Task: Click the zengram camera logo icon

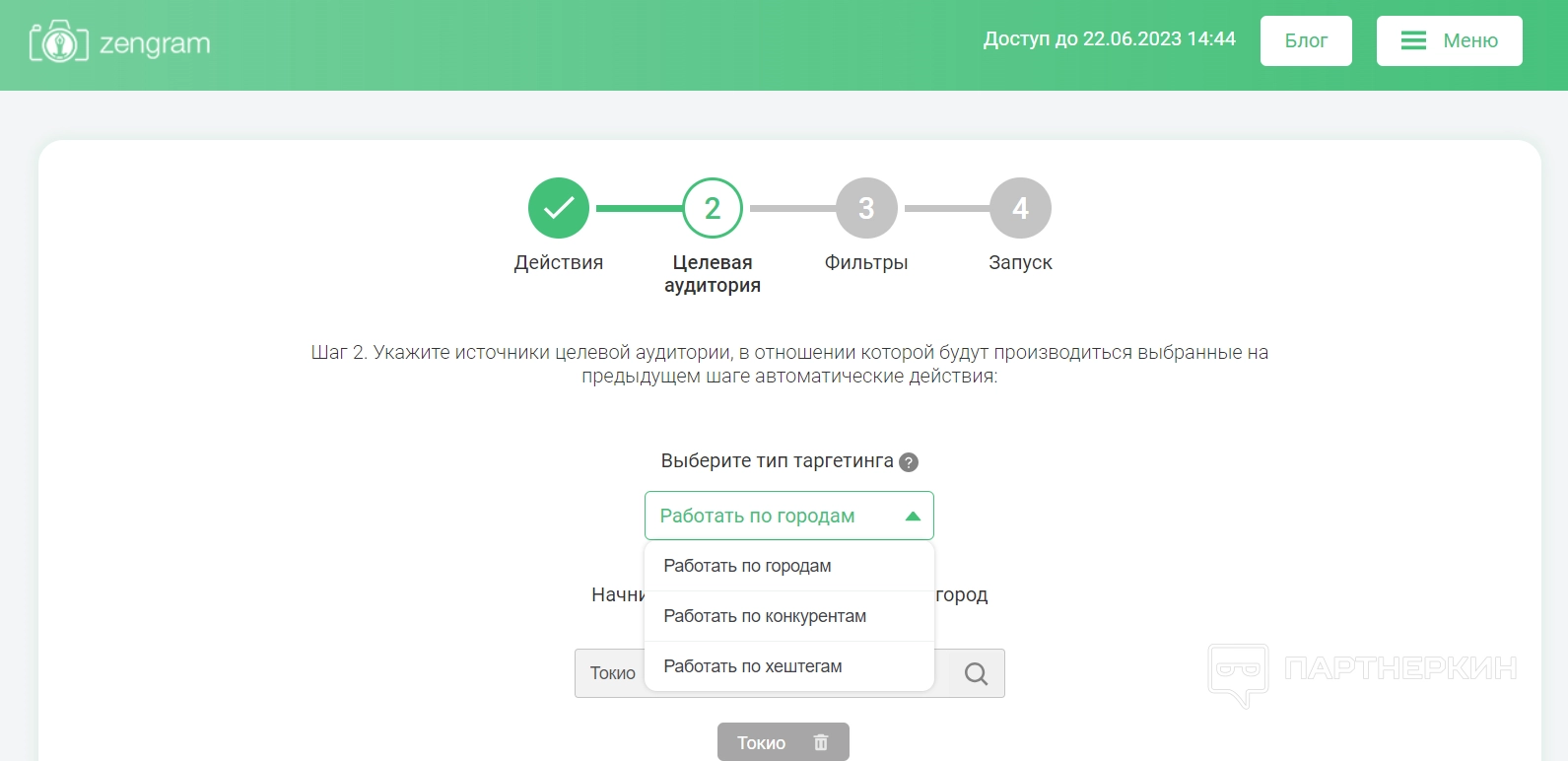Action: pos(59,41)
